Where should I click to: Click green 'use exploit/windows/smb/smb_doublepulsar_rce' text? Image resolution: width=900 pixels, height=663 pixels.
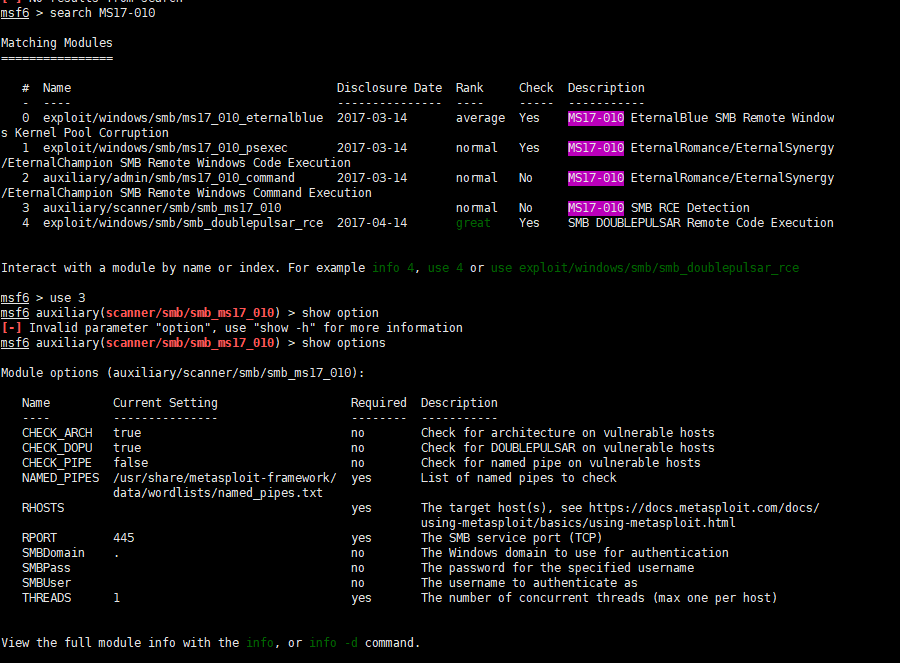coord(645,267)
